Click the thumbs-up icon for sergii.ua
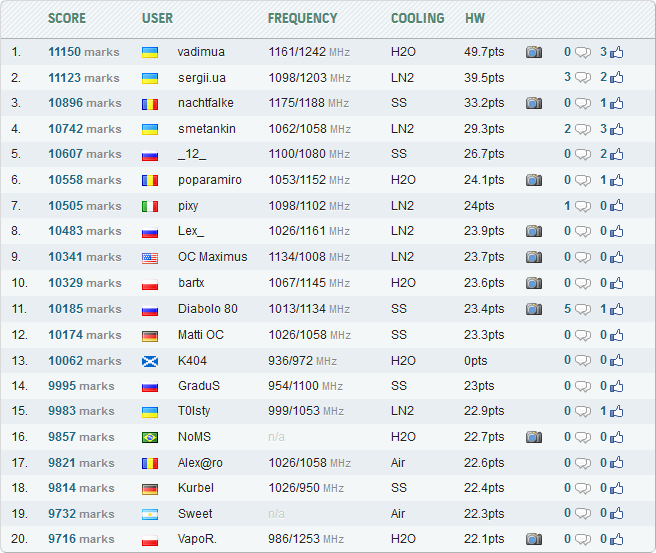656x553 pixels. [x=616, y=78]
